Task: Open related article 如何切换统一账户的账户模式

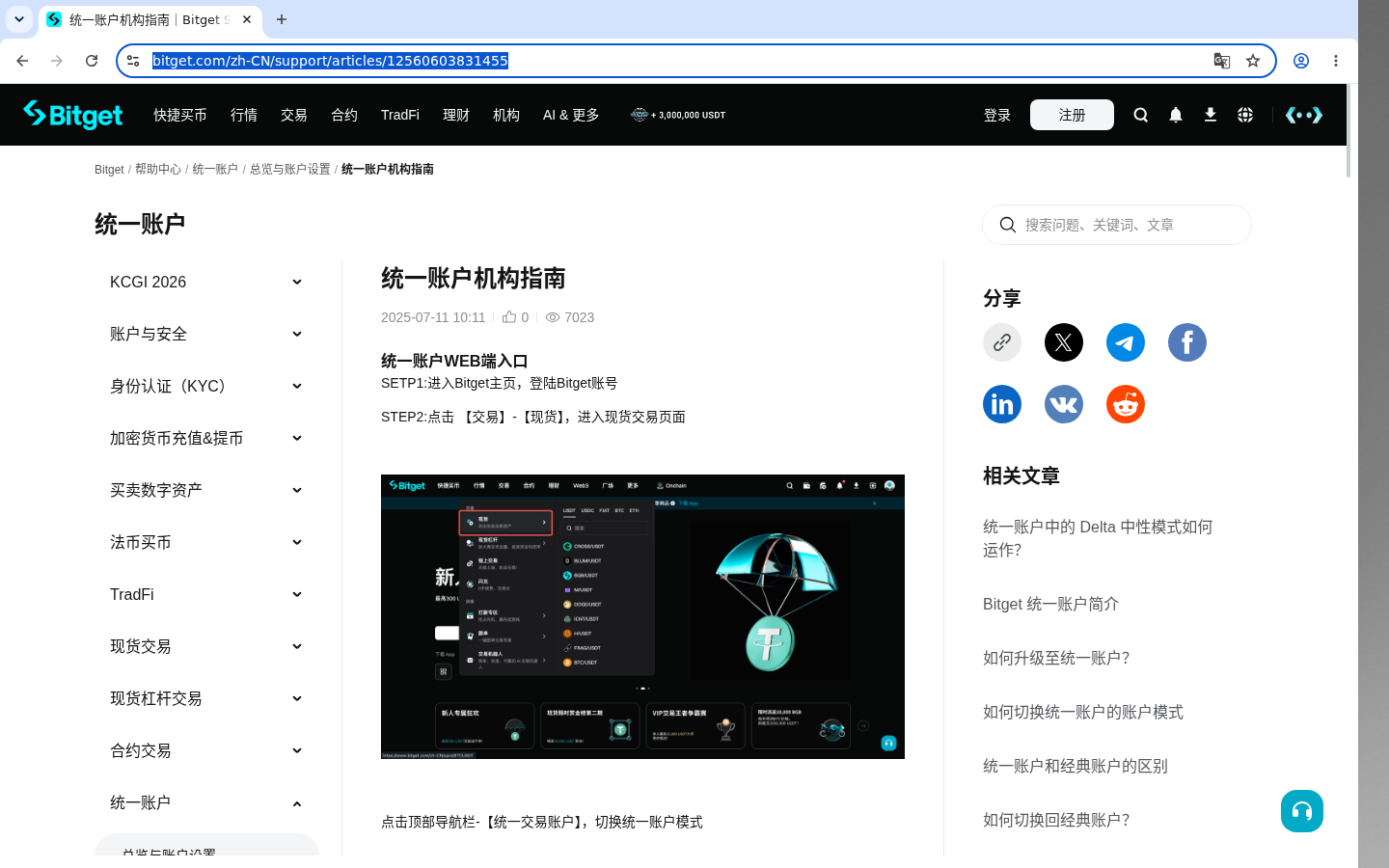Action: tap(1083, 712)
